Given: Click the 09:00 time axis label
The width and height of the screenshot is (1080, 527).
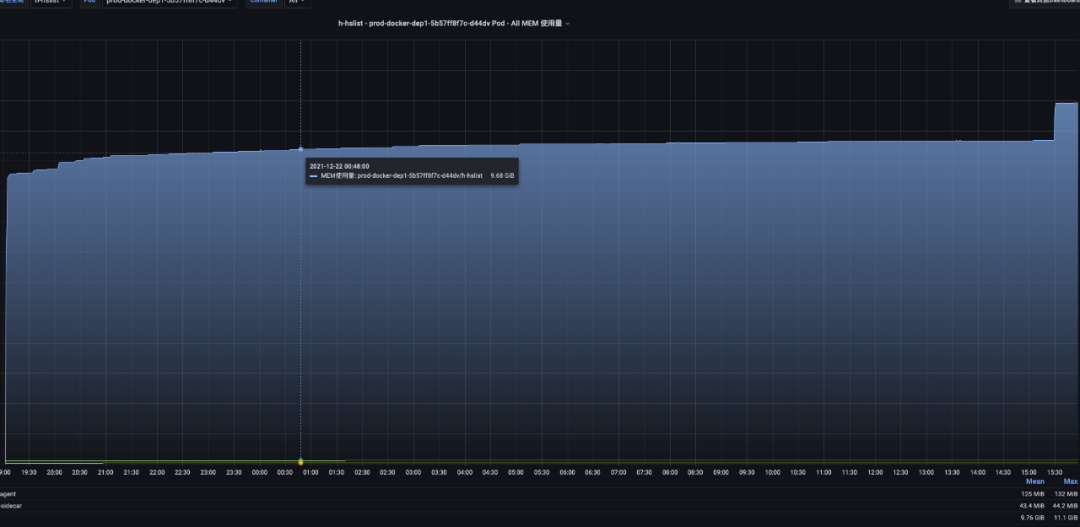Looking at the screenshot, I should [x=721, y=473].
